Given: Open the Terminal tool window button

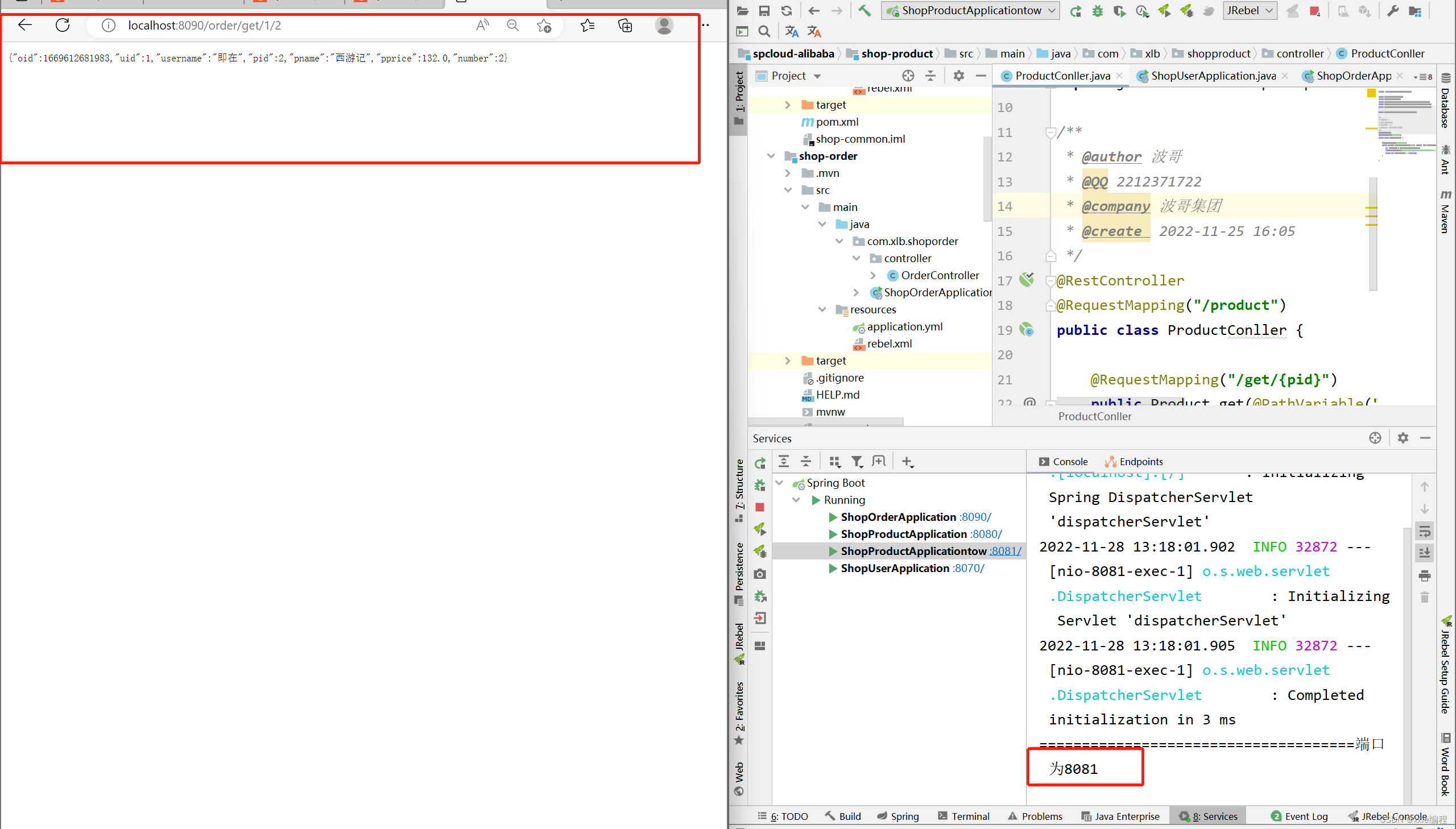Looking at the screenshot, I should [963, 816].
